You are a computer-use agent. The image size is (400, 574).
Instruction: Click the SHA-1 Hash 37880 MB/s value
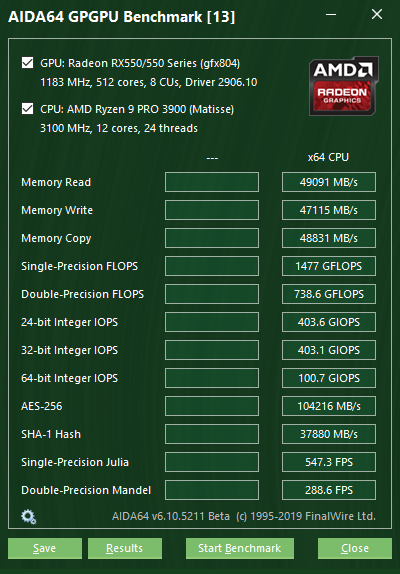[329, 434]
